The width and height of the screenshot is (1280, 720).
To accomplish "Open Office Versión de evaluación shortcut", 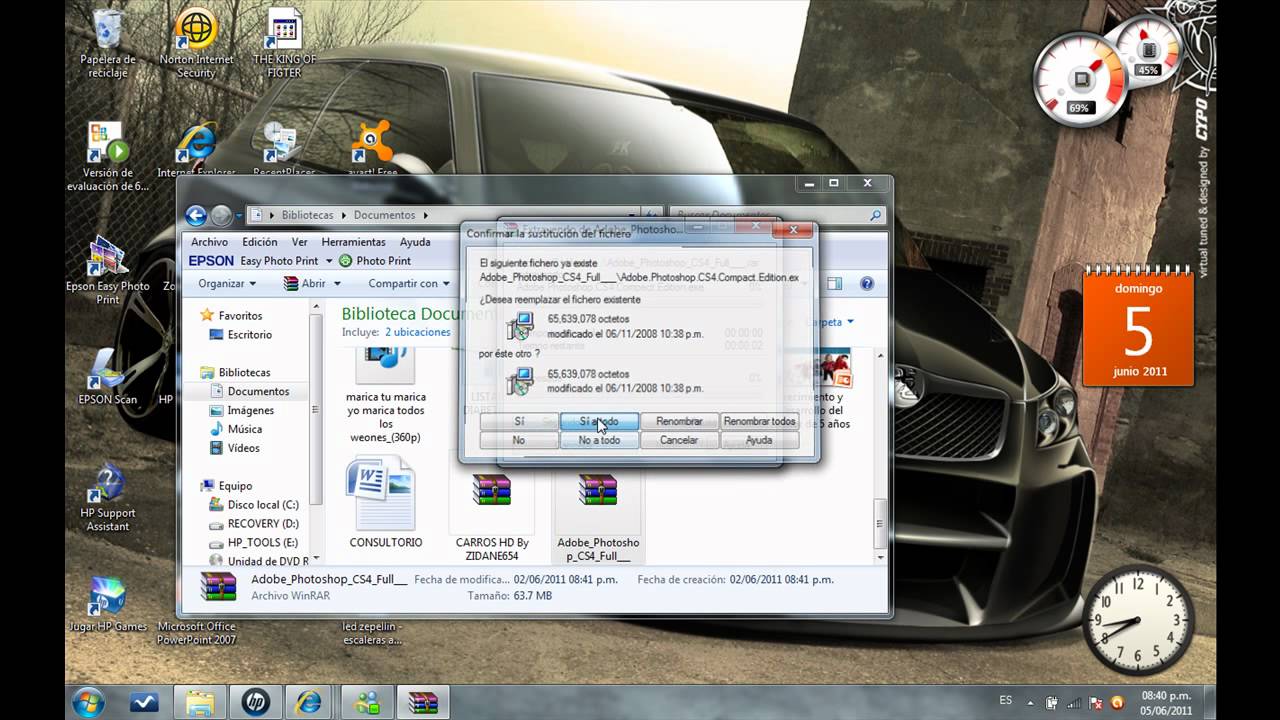I will (108, 157).
